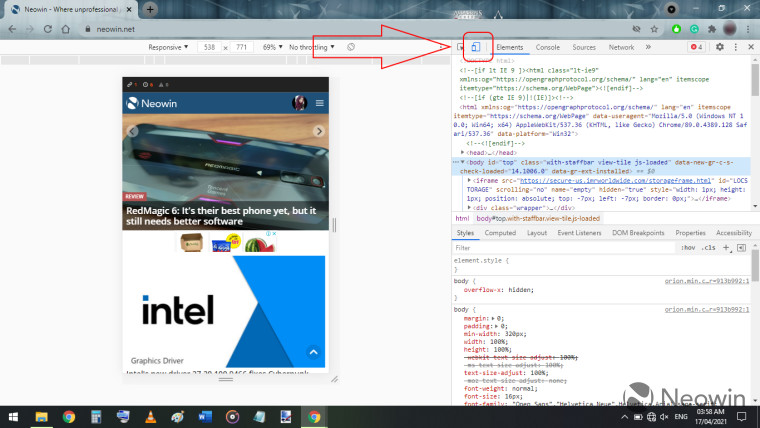
Task: Expand the iframe element node
Action: [469, 180]
